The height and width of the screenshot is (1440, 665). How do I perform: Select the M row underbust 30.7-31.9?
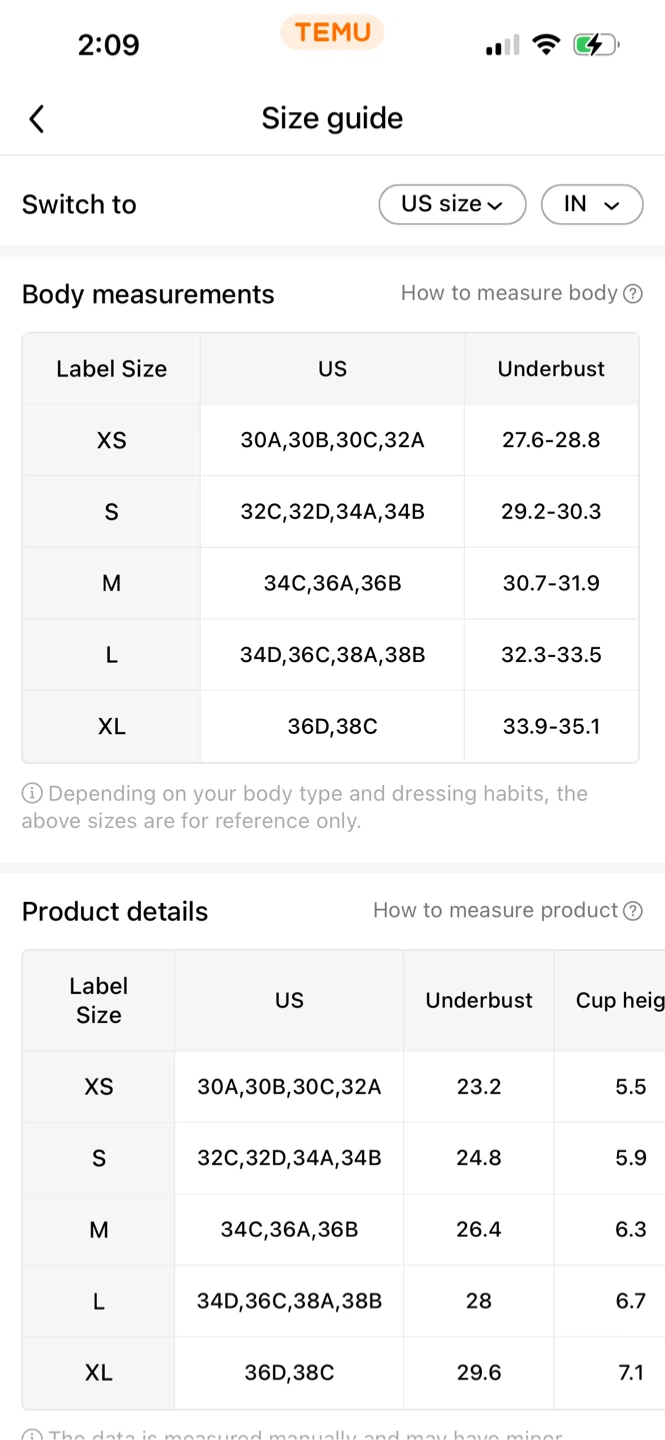click(x=551, y=583)
